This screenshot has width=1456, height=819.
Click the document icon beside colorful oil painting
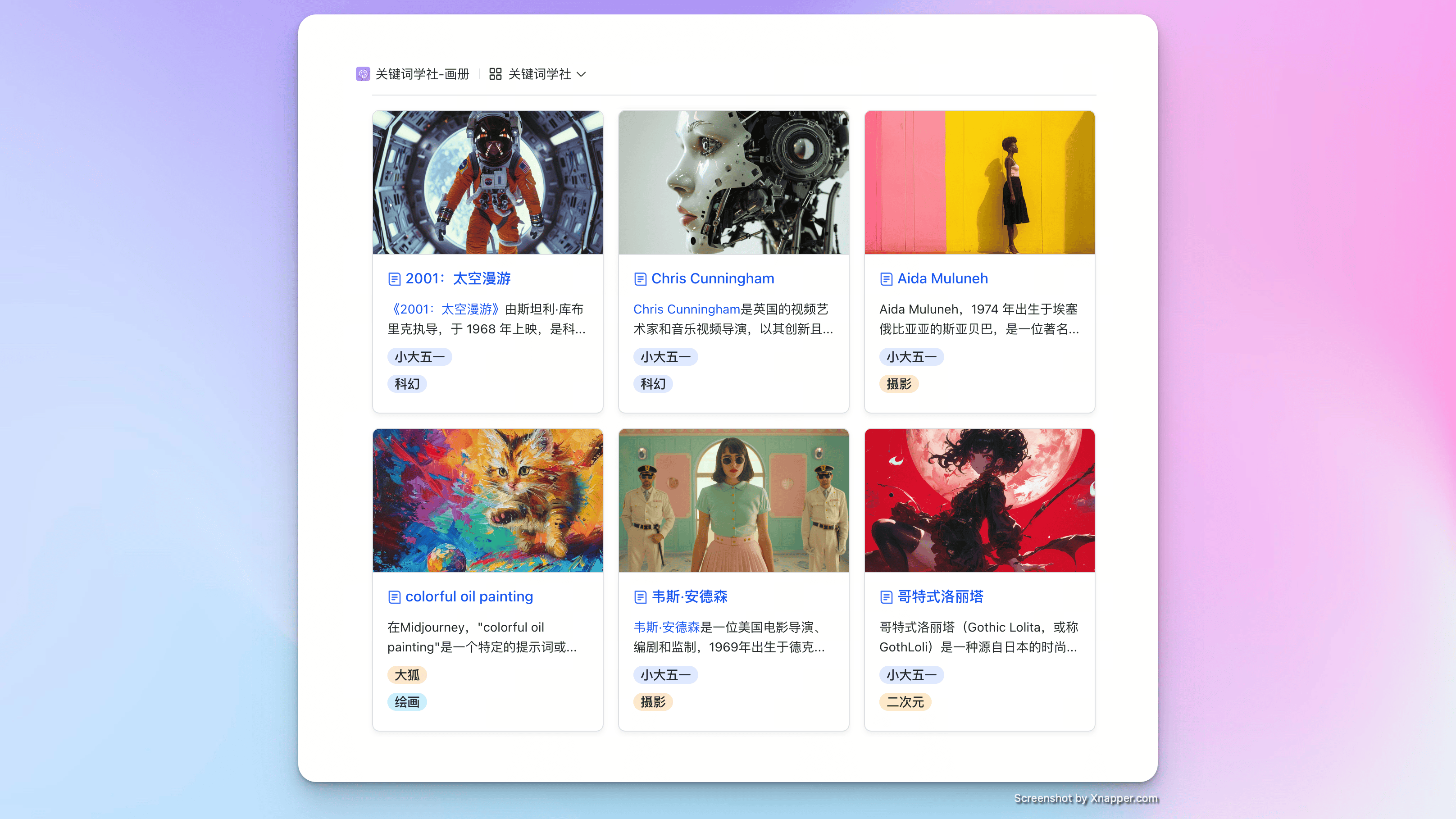point(395,596)
